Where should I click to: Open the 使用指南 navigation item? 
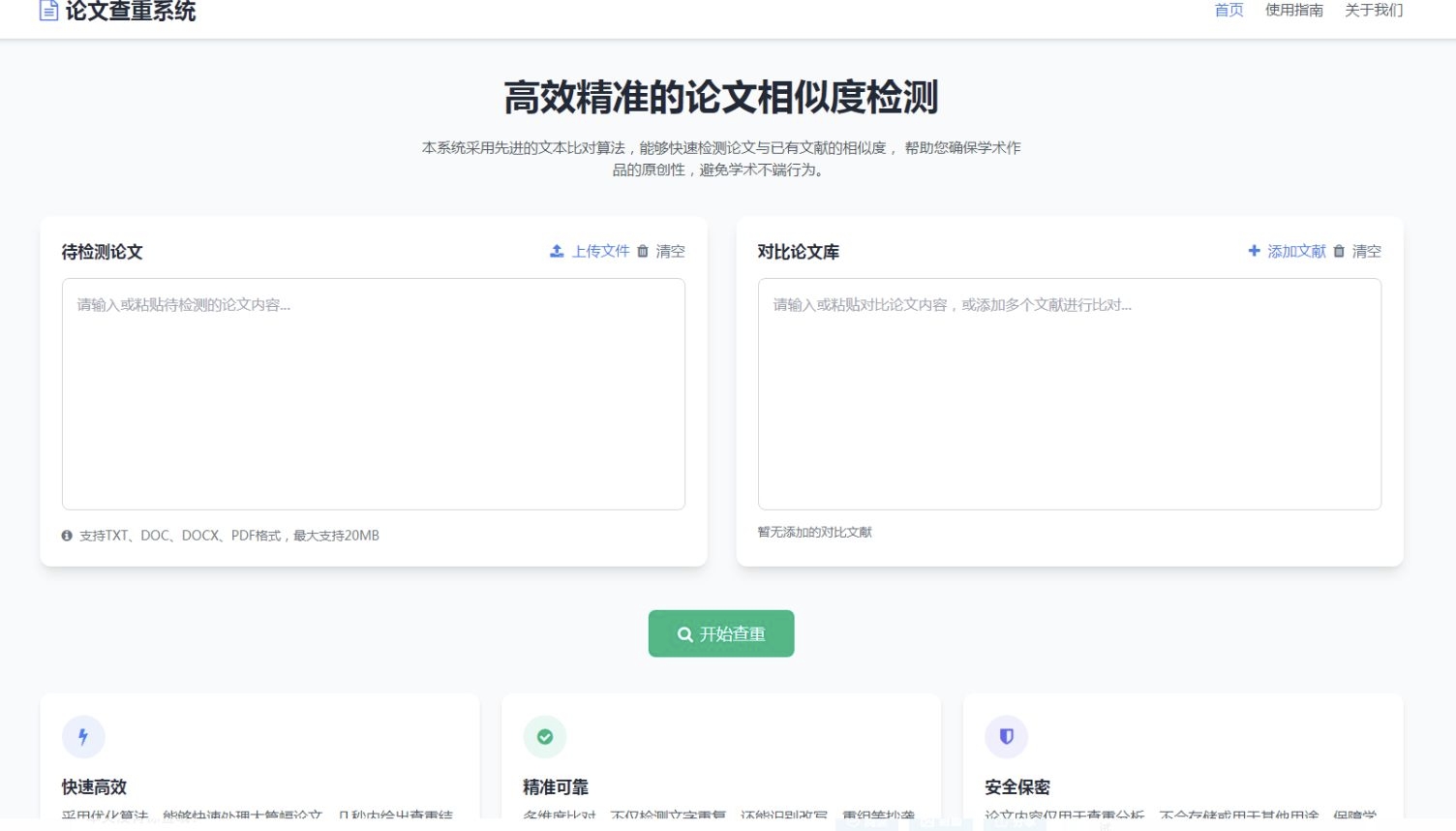[x=1293, y=11]
